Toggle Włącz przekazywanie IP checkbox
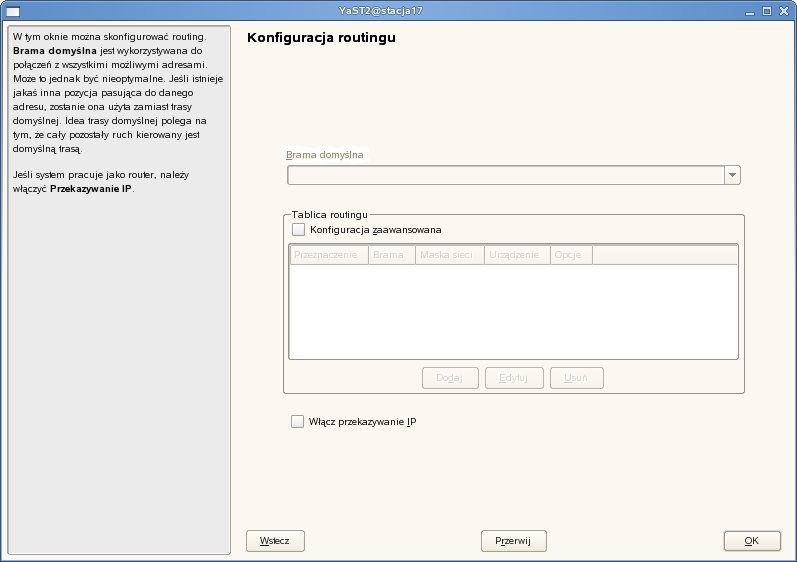The height and width of the screenshot is (562, 797). tap(297, 421)
